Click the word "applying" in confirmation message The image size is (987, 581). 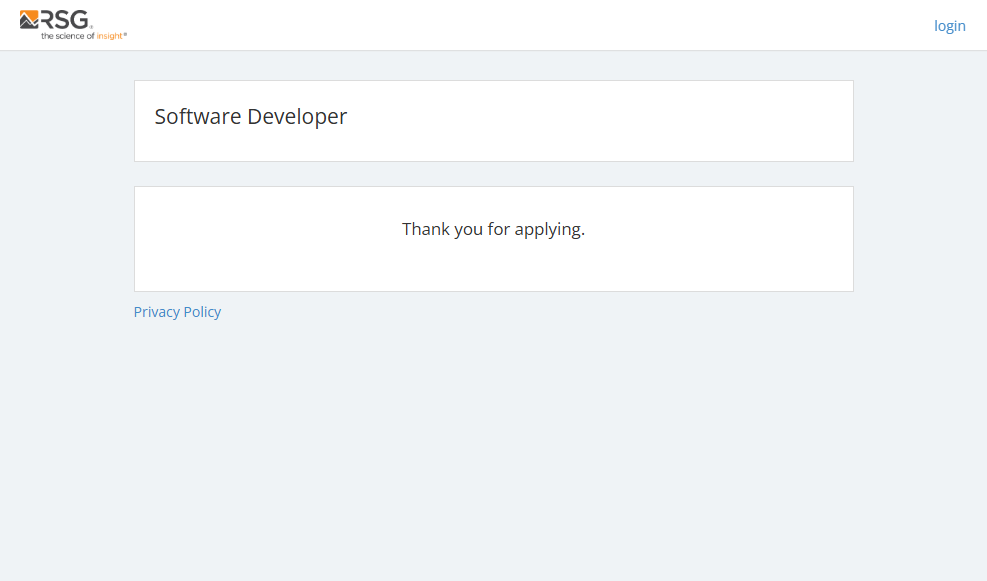547,229
